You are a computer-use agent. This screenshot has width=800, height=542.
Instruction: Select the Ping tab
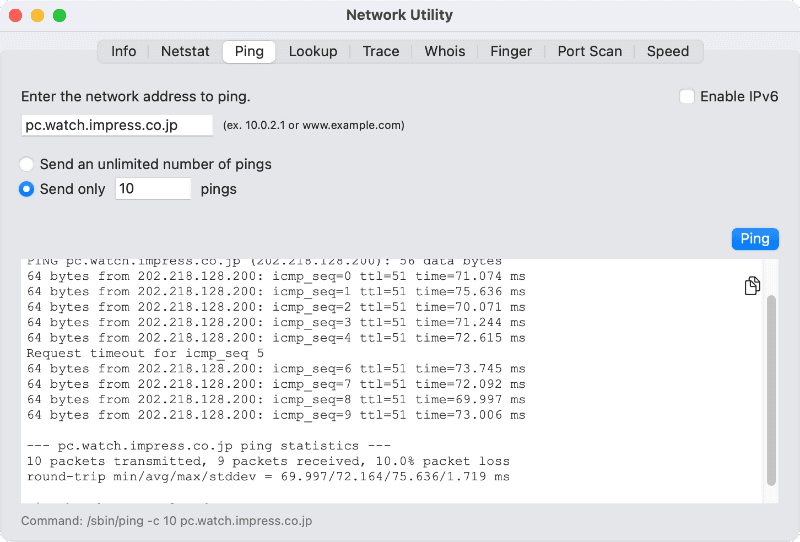(249, 52)
